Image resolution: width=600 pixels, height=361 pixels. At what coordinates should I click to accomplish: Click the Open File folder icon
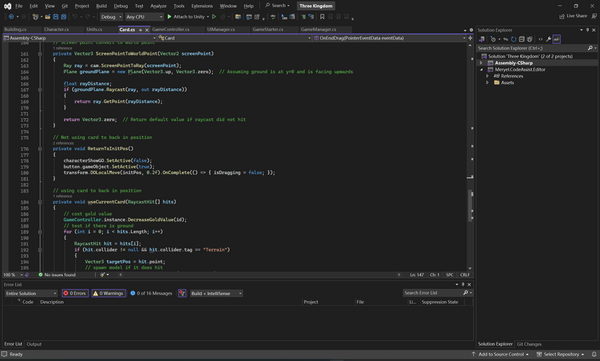pos(48,17)
